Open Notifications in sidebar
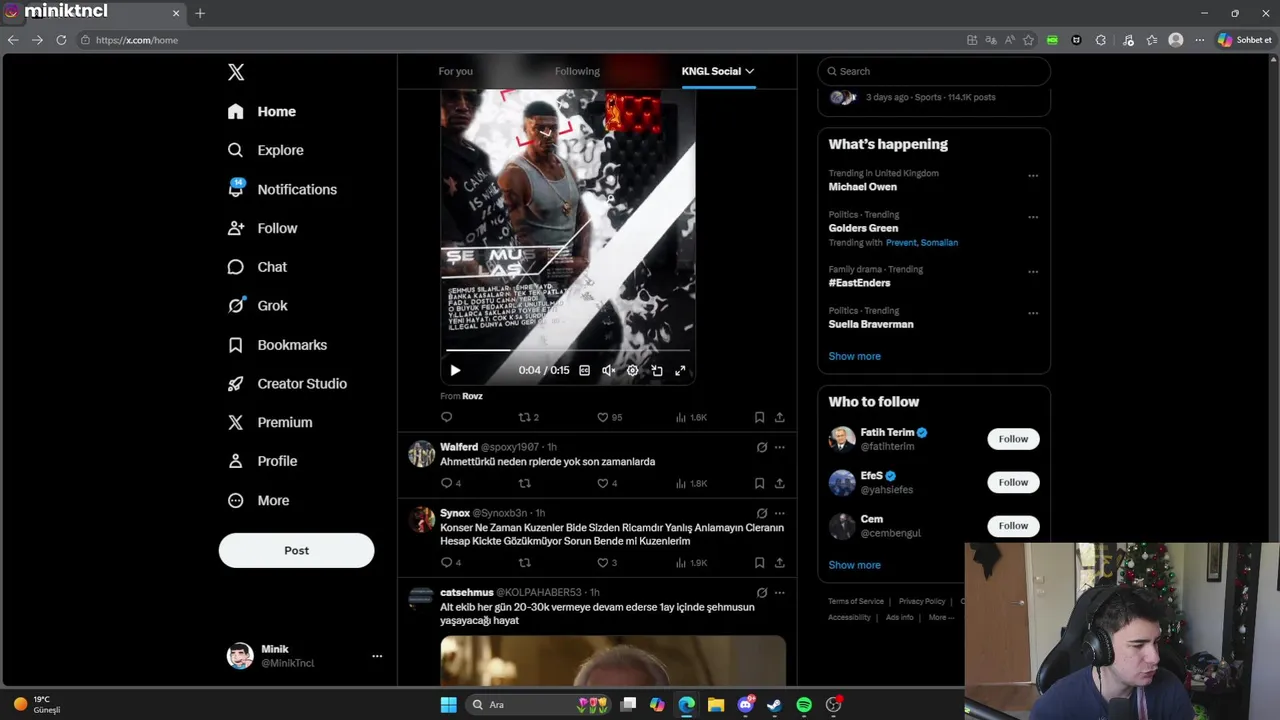Image resolution: width=1280 pixels, height=720 pixels. (282, 189)
